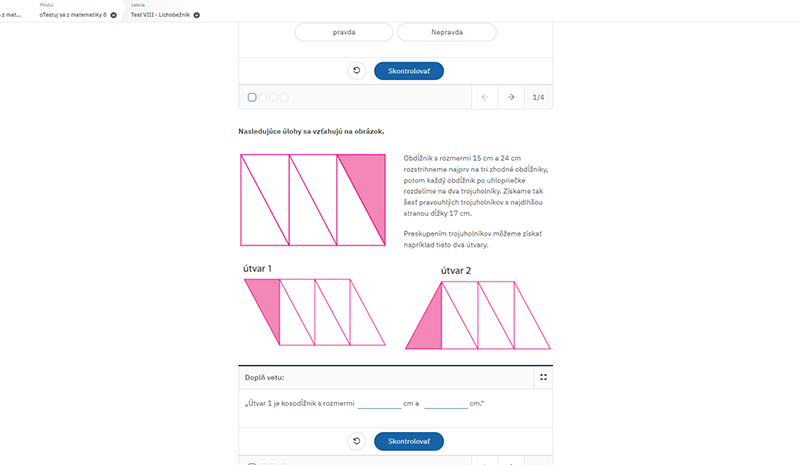The height and width of the screenshot is (465, 800).
Task: Go to the next question with the right arrow
Action: [511, 97]
